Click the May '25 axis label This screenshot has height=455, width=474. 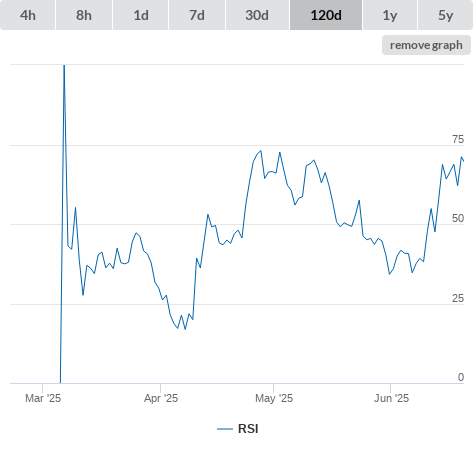pyautogui.click(x=274, y=398)
